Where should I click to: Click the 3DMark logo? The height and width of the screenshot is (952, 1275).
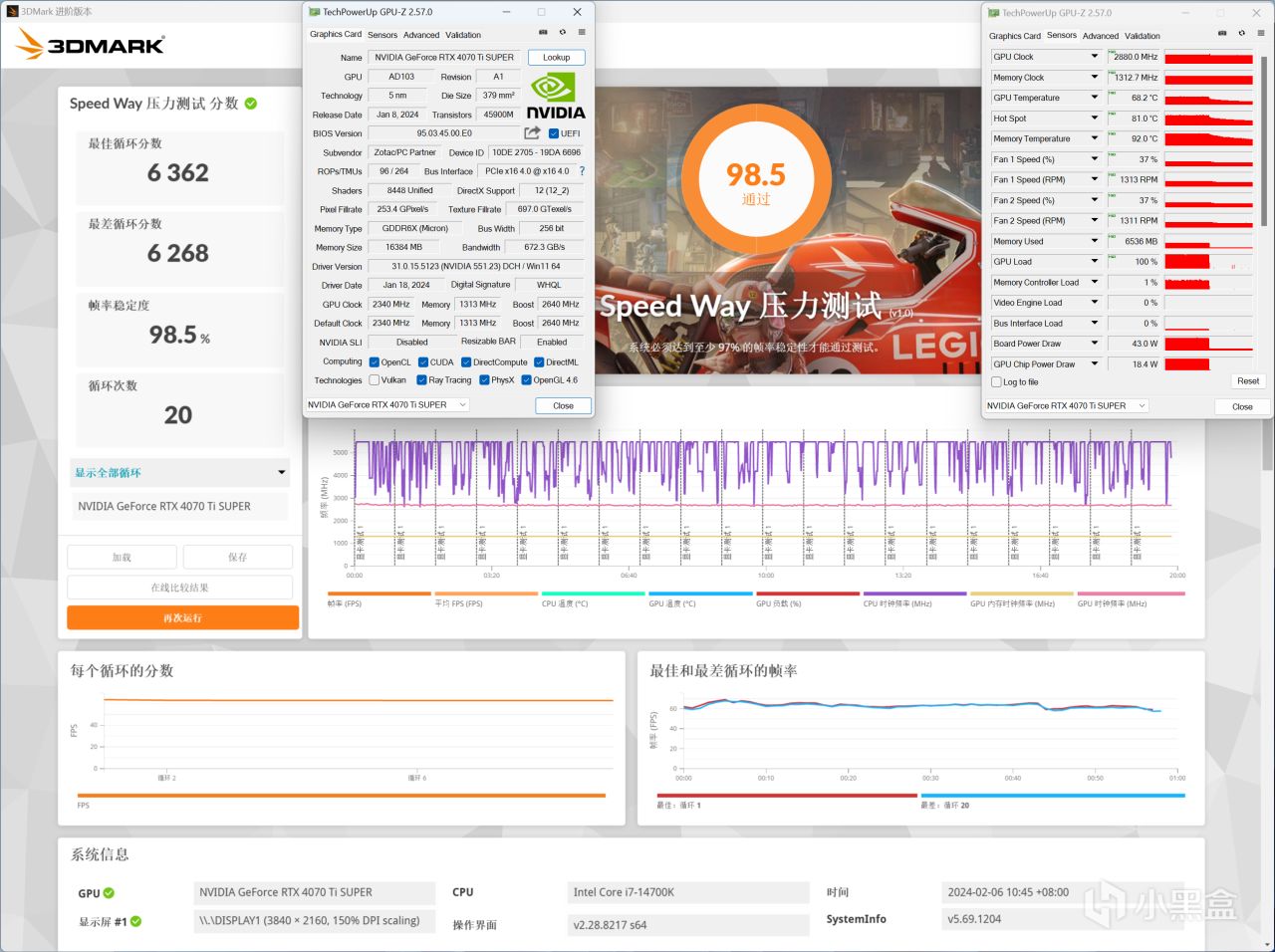(x=91, y=44)
